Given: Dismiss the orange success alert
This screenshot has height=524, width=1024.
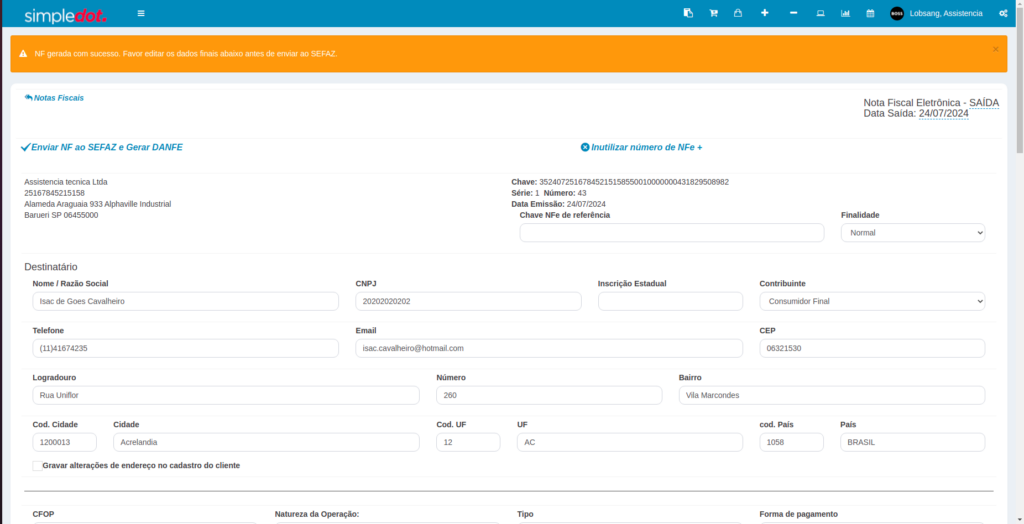Looking at the screenshot, I should click(x=995, y=48).
